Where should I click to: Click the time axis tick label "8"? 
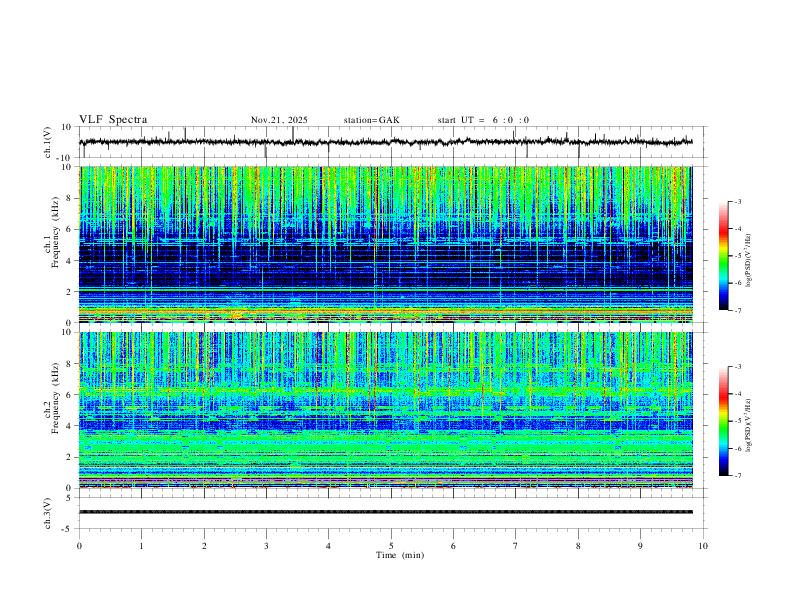(x=578, y=546)
